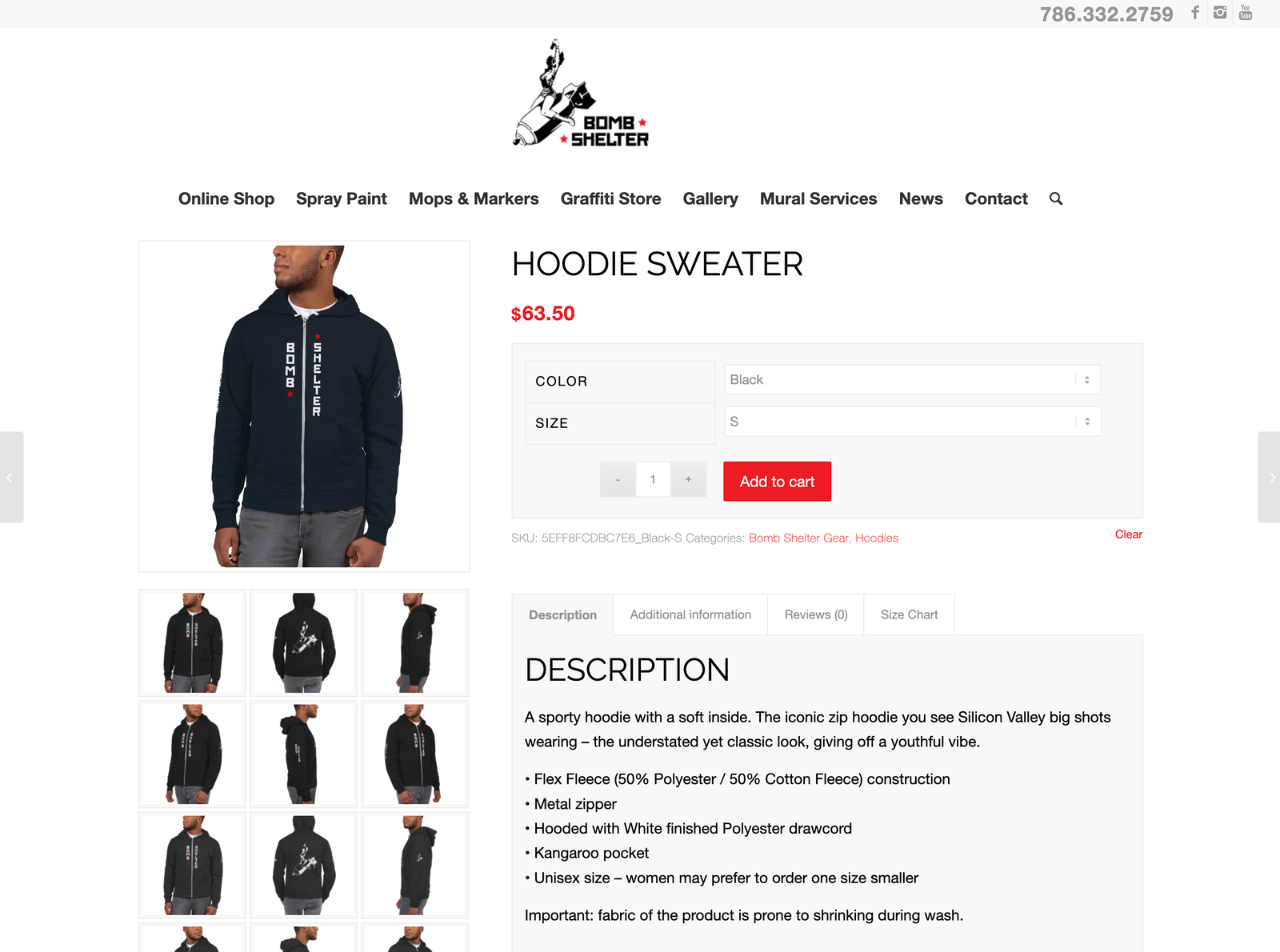Open the Facebook icon link
The image size is (1280, 952).
pyautogui.click(x=1194, y=13)
